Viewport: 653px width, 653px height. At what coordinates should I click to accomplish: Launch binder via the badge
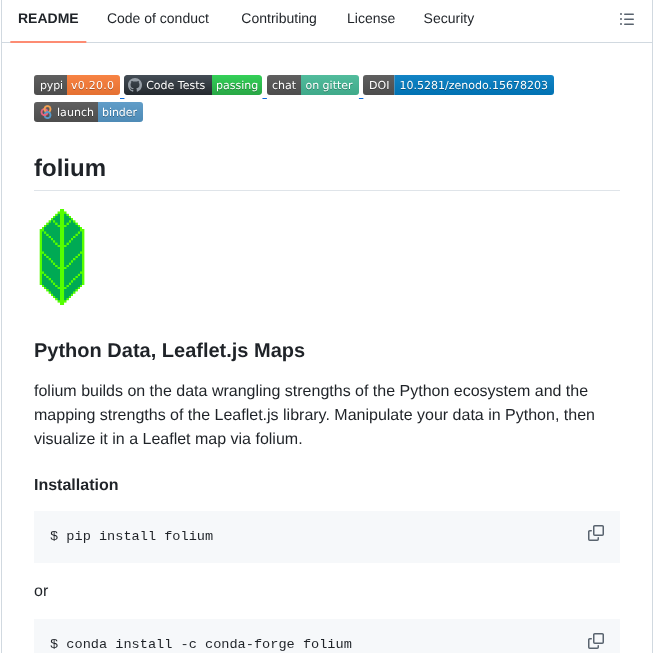pos(88,112)
